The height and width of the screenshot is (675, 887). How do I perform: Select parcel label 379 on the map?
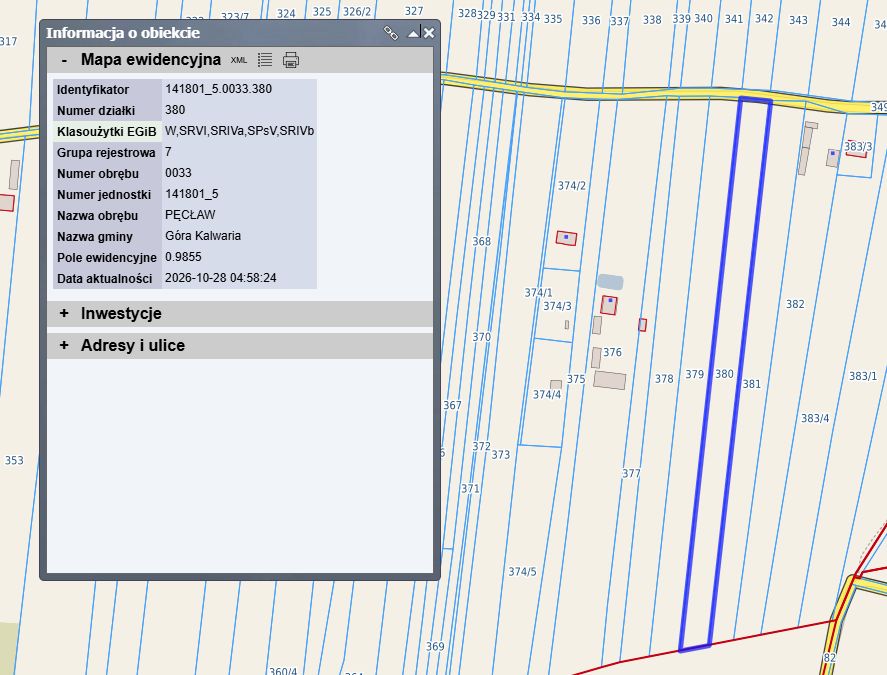[x=695, y=375]
